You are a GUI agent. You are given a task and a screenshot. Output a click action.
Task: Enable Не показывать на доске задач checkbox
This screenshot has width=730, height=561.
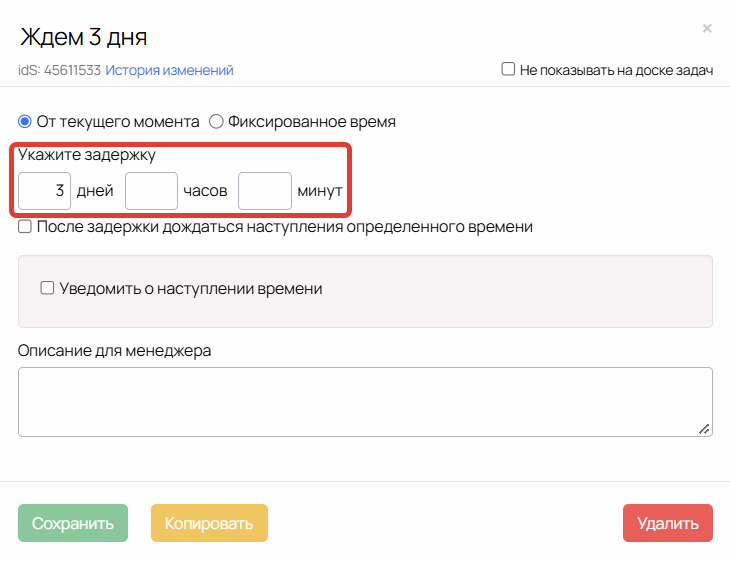pos(508,69)
